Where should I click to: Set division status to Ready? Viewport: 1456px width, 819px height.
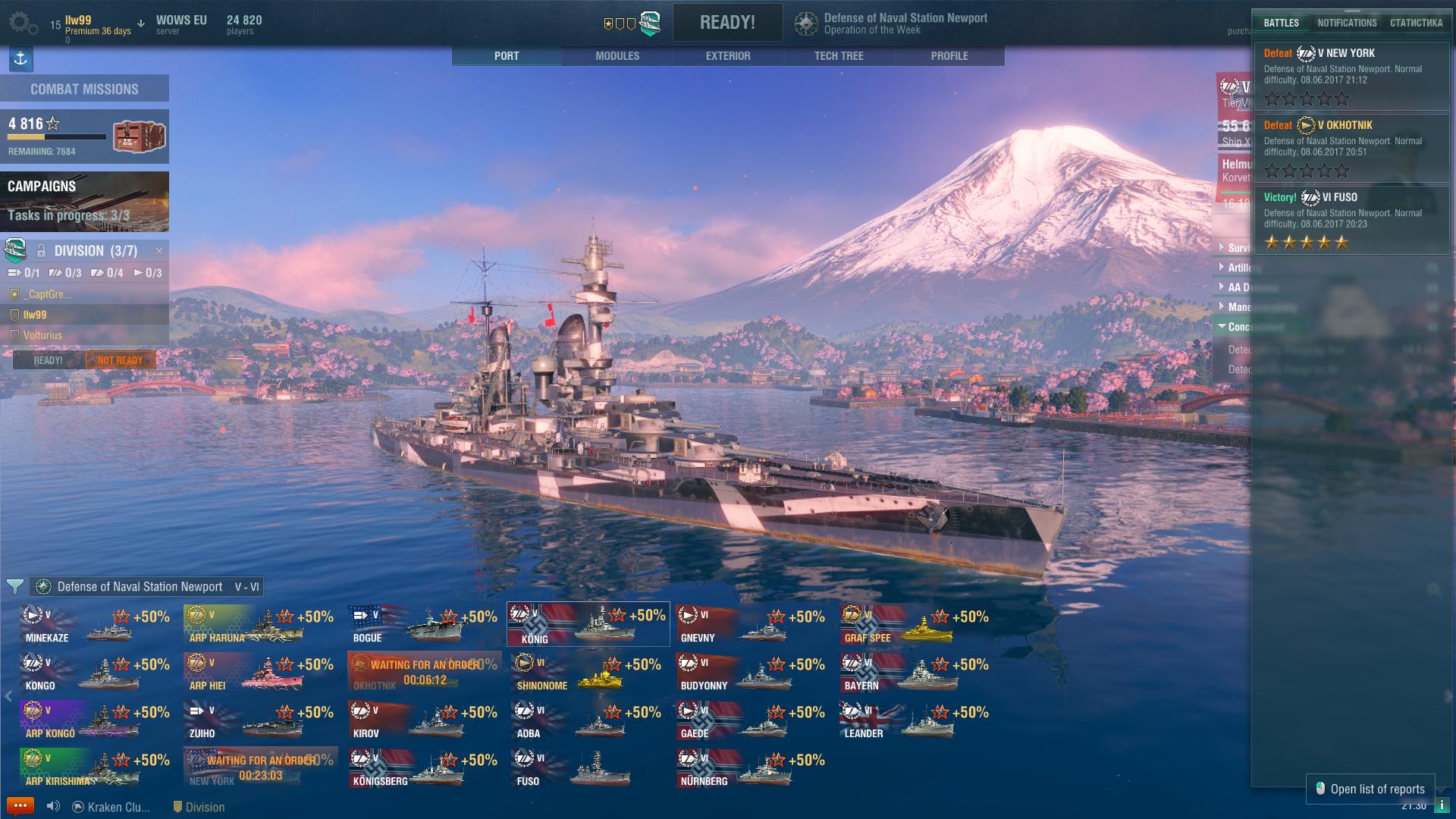(x=48, y=360)
